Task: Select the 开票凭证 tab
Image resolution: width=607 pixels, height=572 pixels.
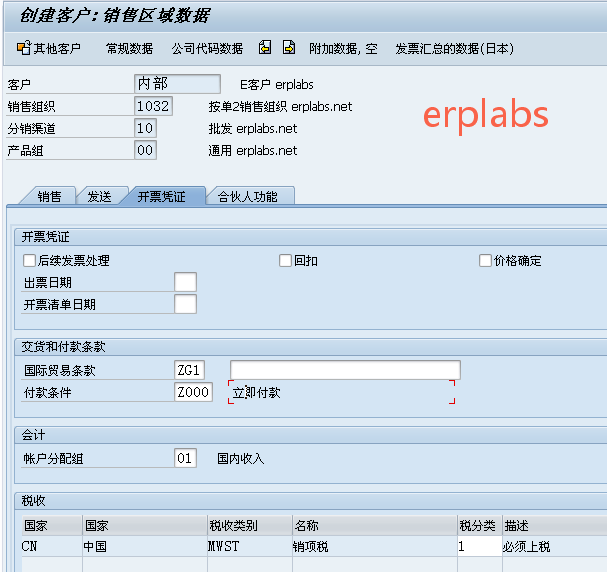Action: [x=162, y=196]
